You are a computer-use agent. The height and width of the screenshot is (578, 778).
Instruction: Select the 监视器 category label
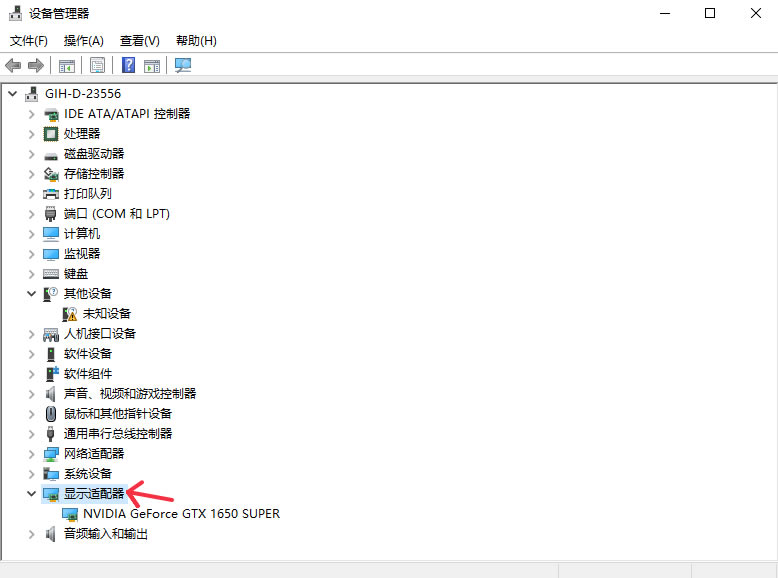[82, 254]
